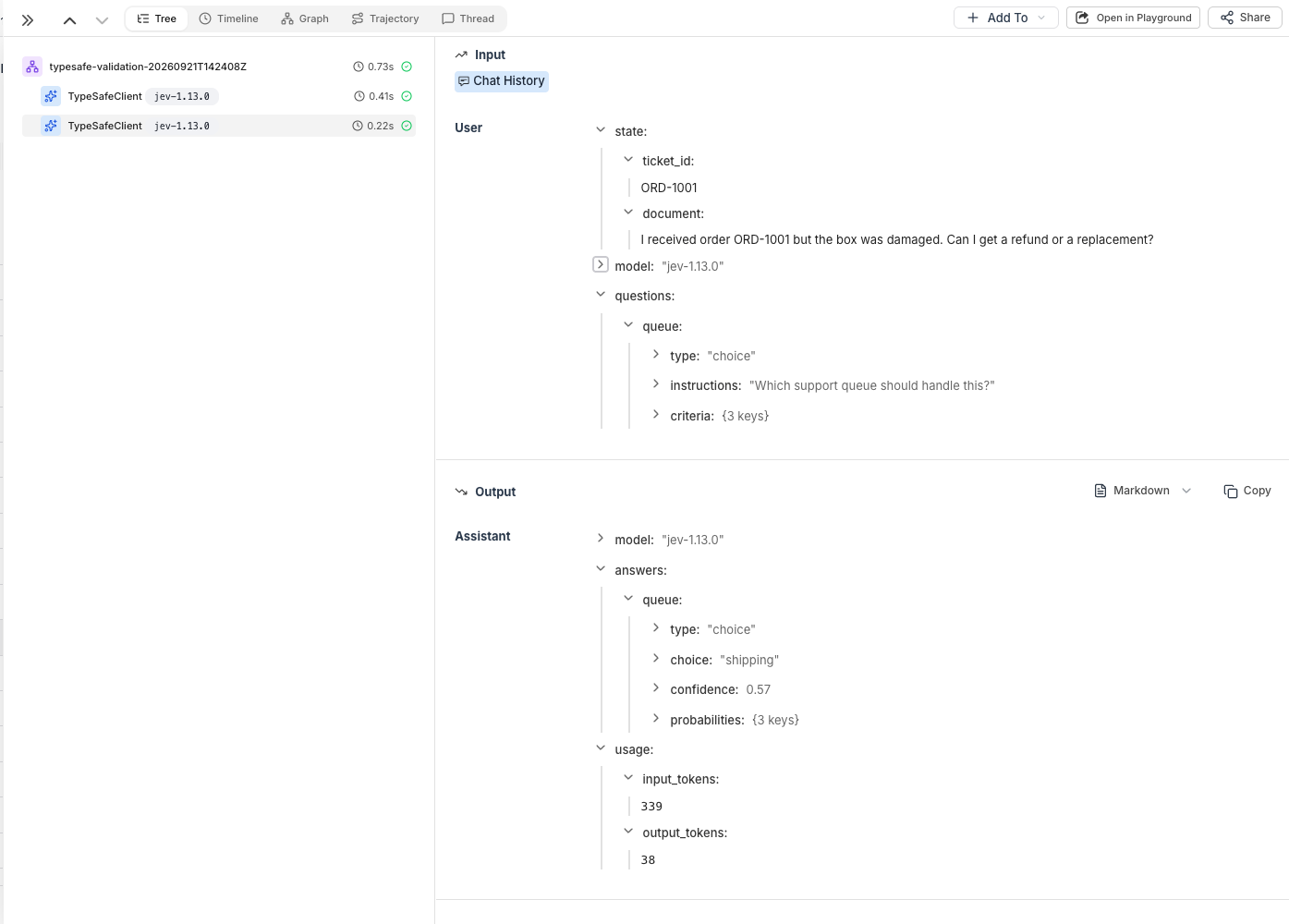Click Open in Playground button
The height and width of the screenshot is (924, 1289).
click(1134, 18)
